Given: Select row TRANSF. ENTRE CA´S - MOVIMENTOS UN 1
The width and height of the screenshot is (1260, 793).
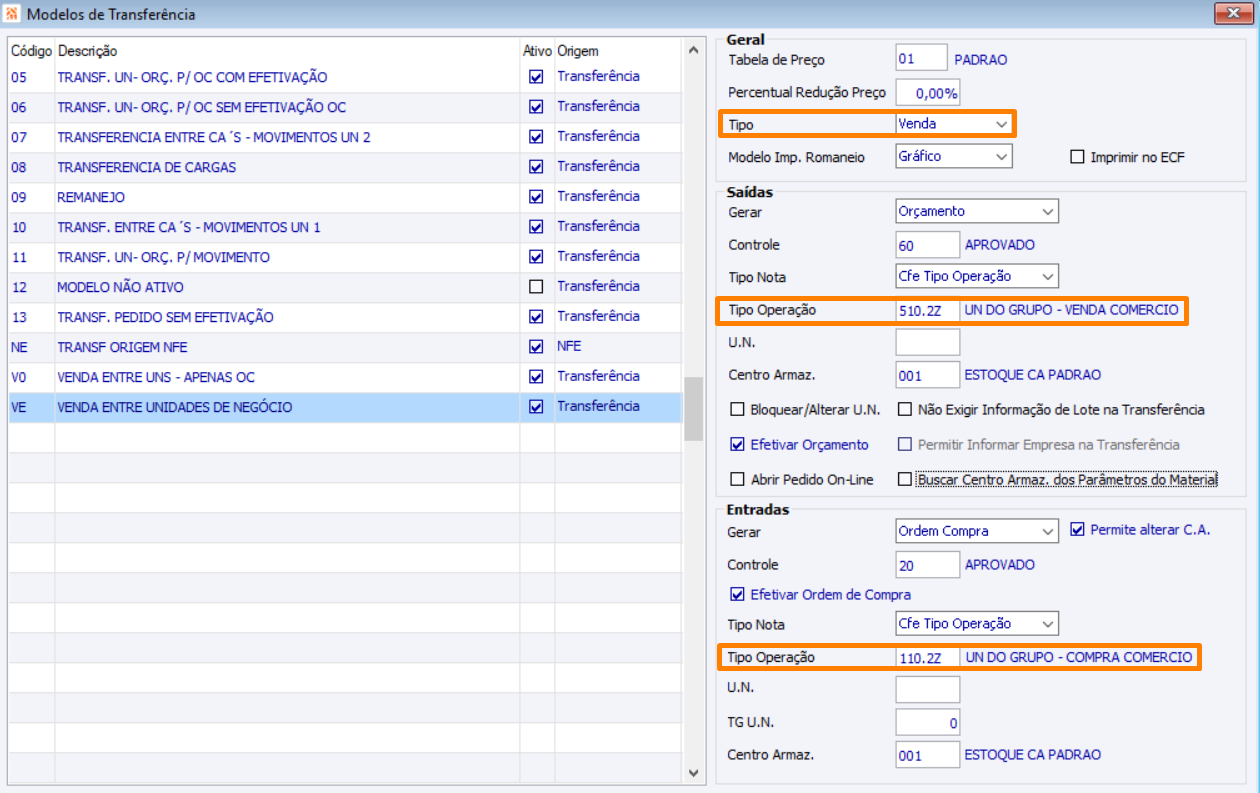Looking at the screenshot, I should coord(345,227).
